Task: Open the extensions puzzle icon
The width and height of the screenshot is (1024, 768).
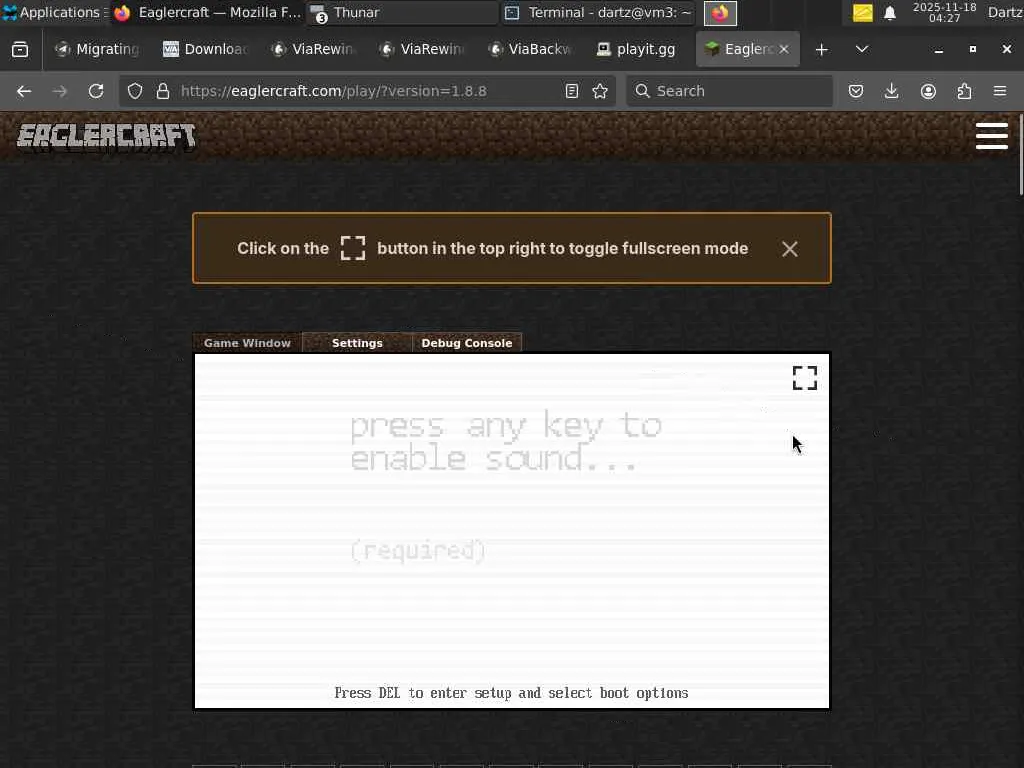Action: click(x=964, y=91)
